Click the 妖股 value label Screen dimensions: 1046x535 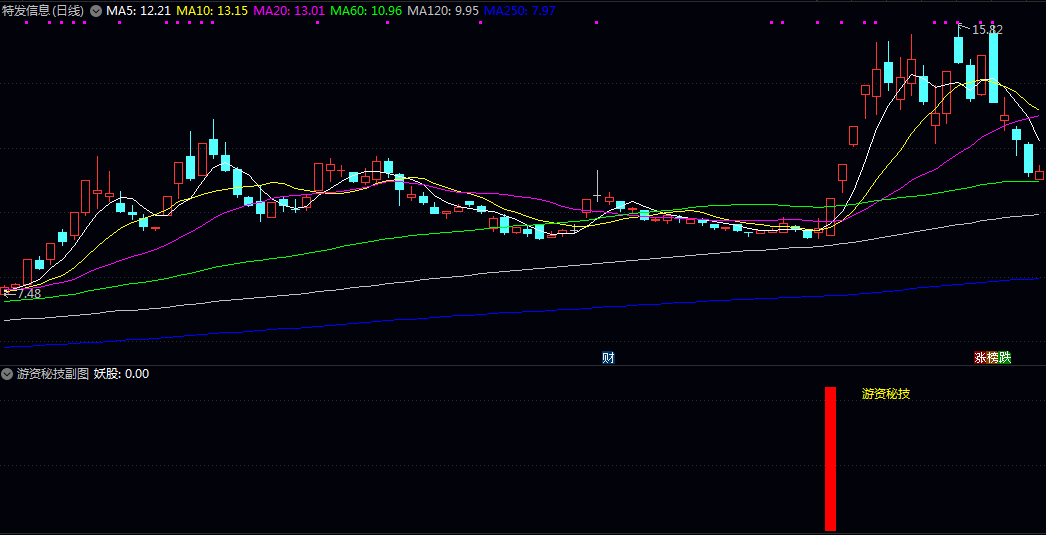tap(121, 374)
